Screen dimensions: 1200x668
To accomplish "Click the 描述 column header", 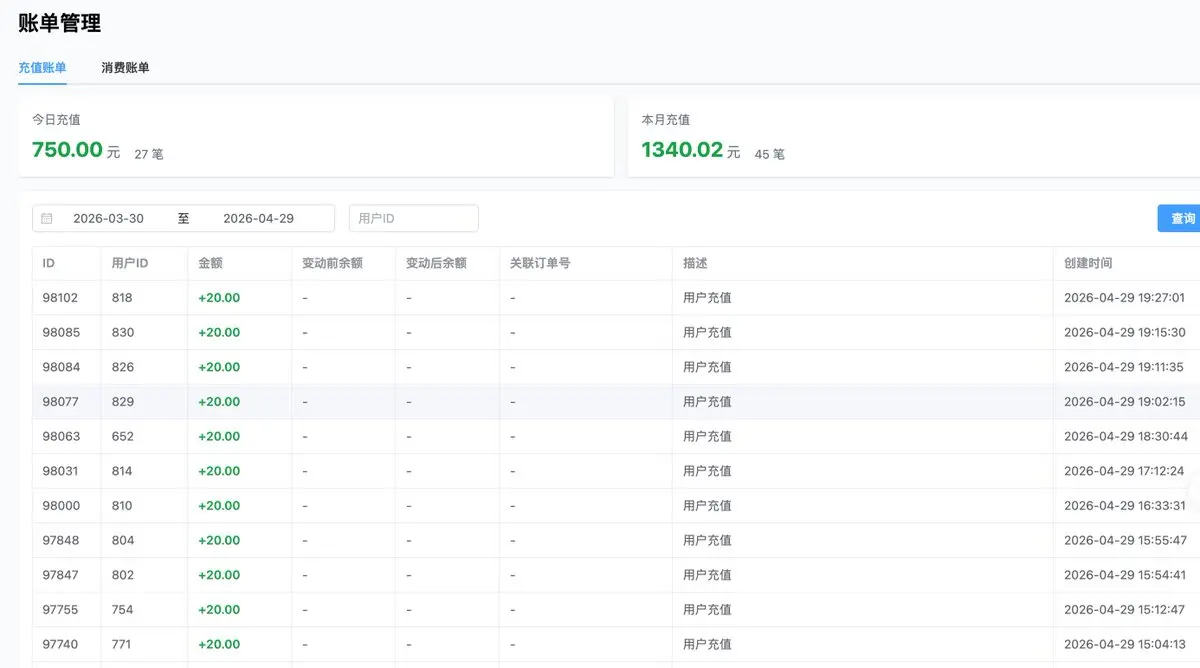I will (x=695, y=263).
